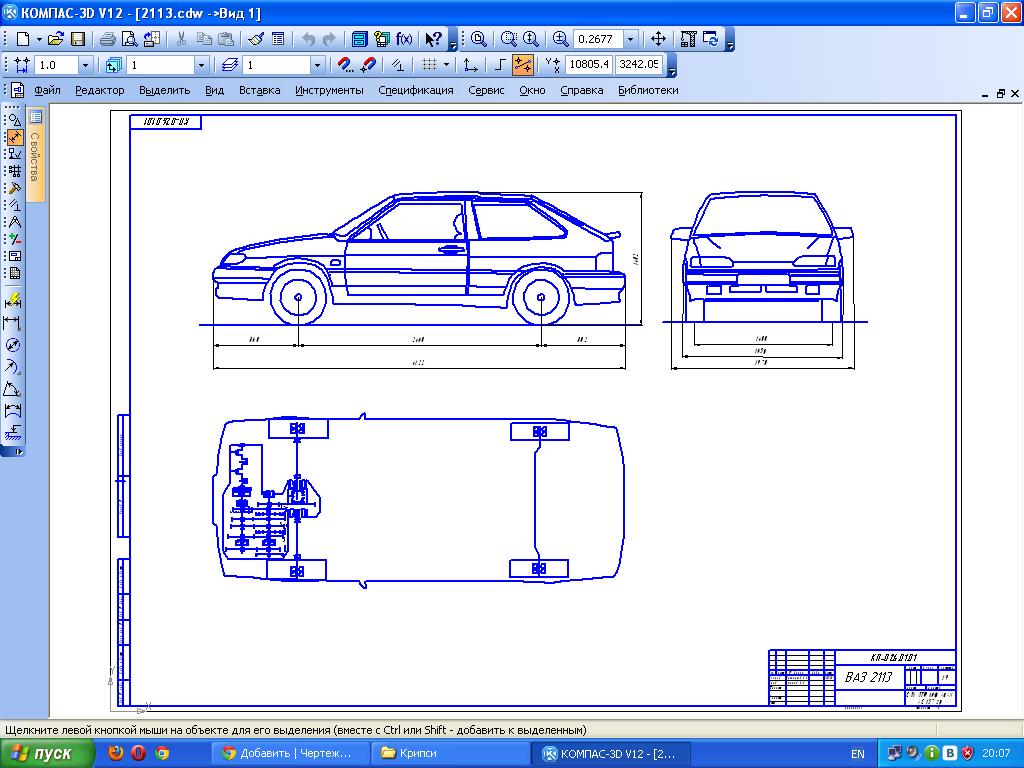This screenshot has height=768, width=1024.
Task: Open snap settings with the magnet-dots icon
Action: [345, 65]
